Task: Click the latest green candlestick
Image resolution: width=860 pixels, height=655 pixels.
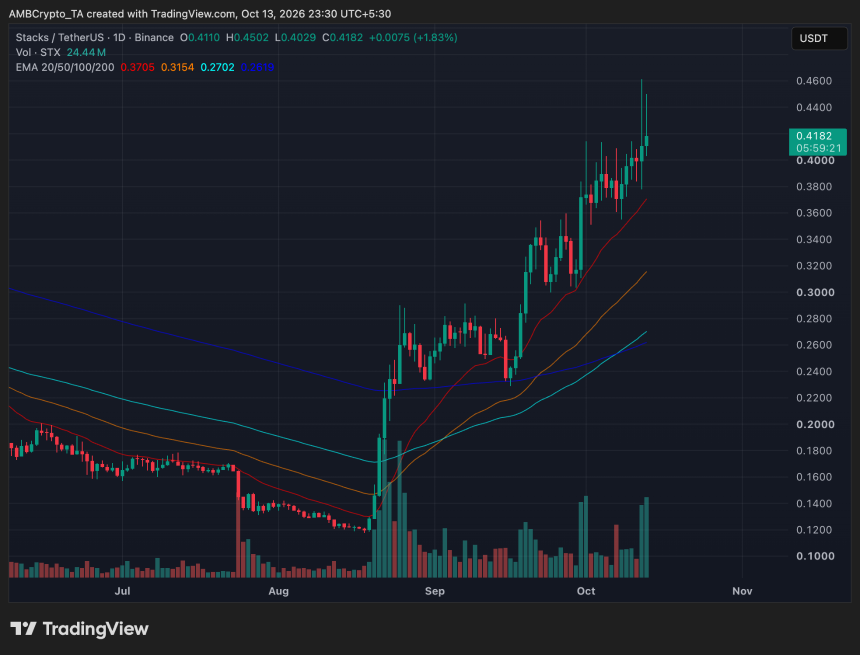Action: pos(647,140)
